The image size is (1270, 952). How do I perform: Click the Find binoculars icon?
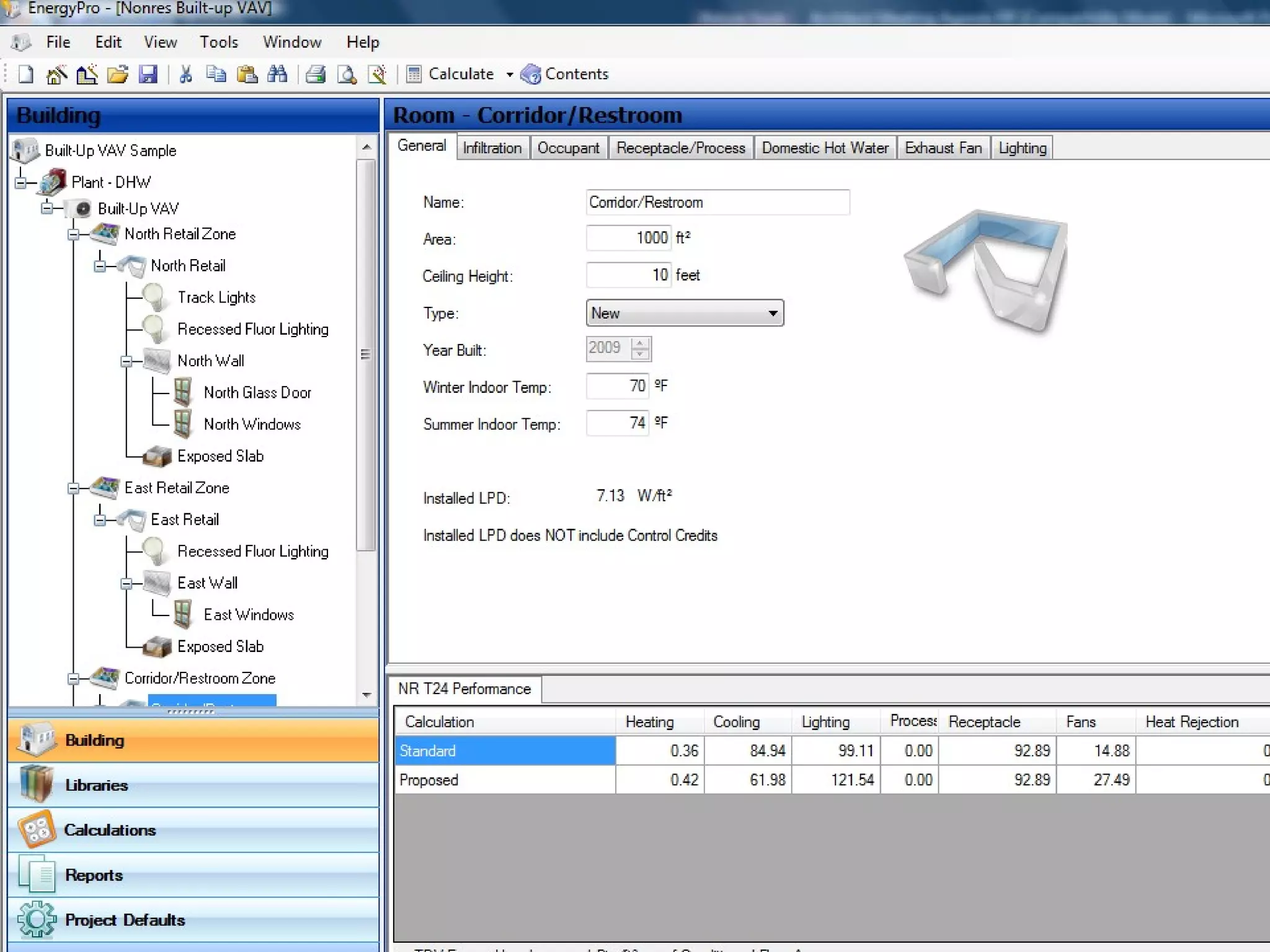coord(277,74)
